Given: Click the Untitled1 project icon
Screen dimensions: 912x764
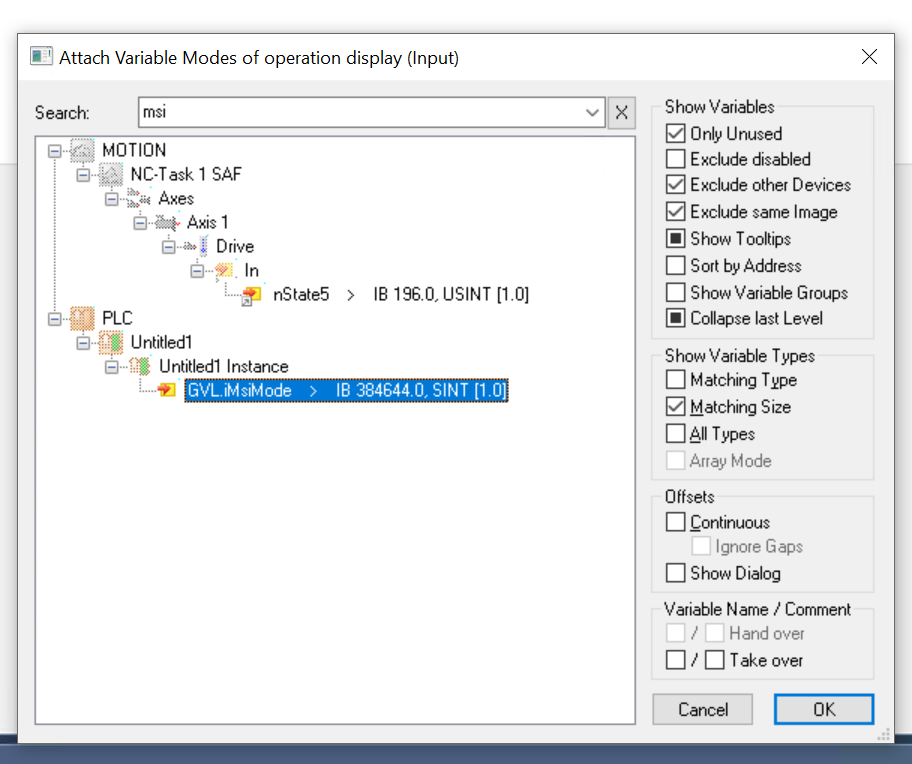Looking at the screenshot, I should [x=111, y=342].
